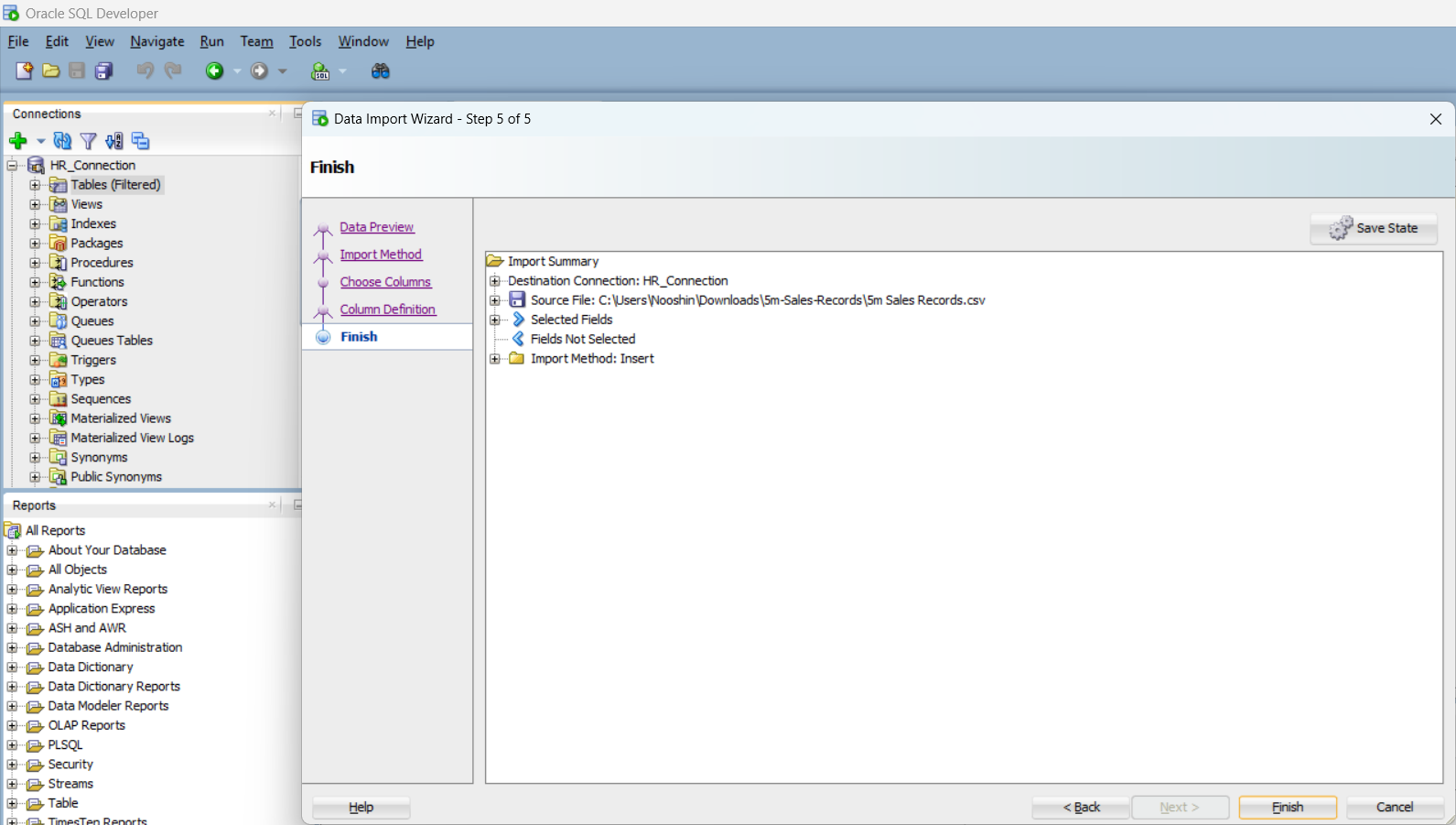Expand the Selected Fields summary node
The height and width of the screenshot is (825, 1456).
(495, 320)
